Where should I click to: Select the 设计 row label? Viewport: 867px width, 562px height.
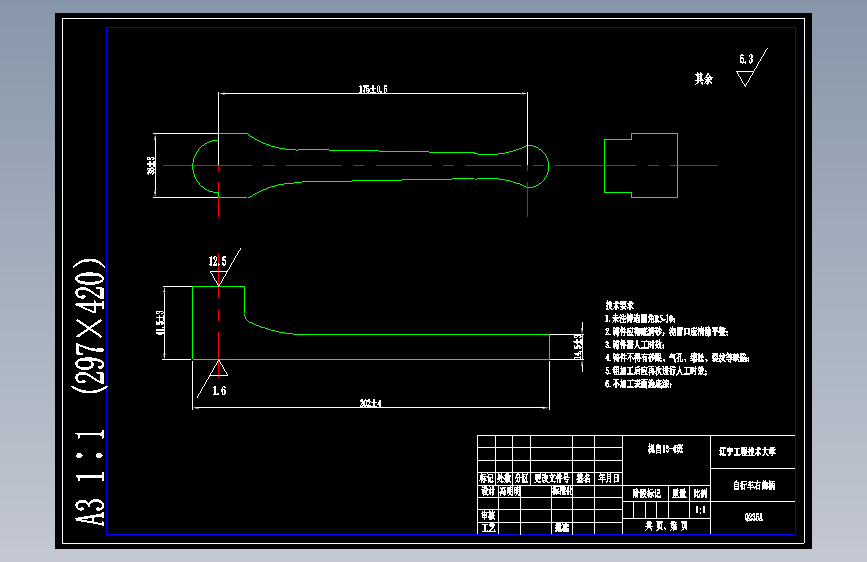tap(487, 491)
